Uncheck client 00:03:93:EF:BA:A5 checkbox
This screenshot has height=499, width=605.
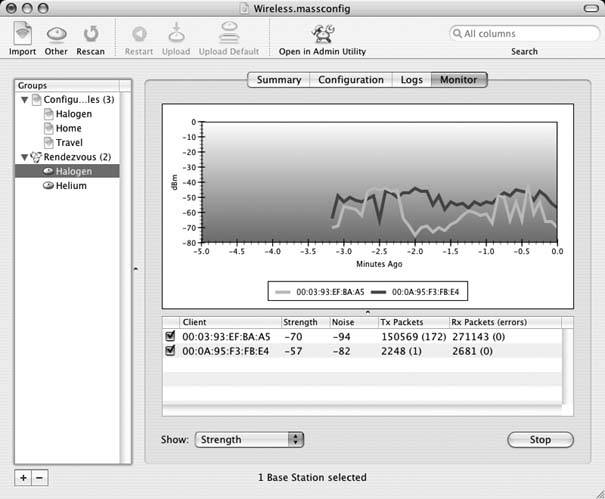(169, 337)
